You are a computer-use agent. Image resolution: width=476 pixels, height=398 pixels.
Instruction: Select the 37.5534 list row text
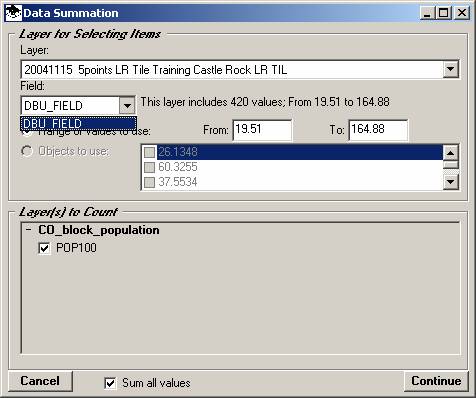[178, 182]
